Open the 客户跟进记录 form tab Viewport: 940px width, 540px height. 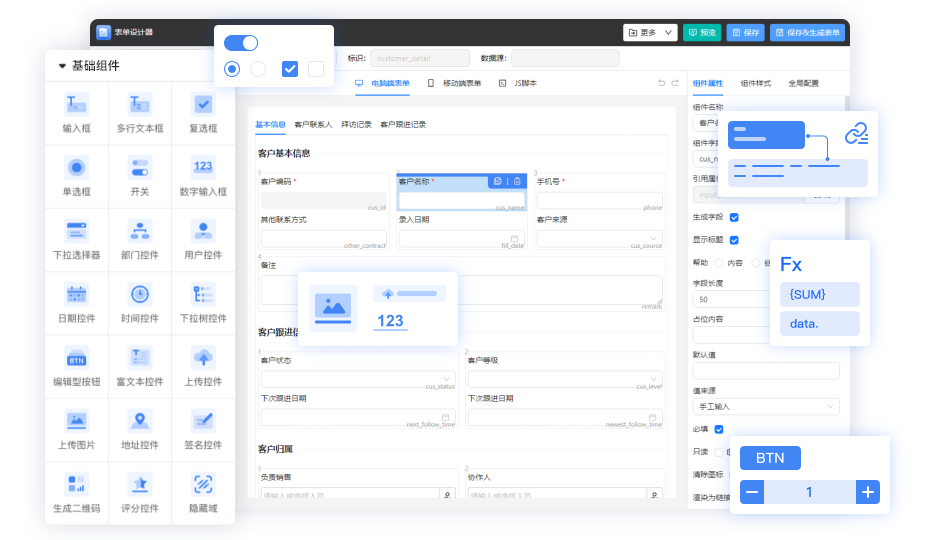pyautogui.click(x=403, y=125)
